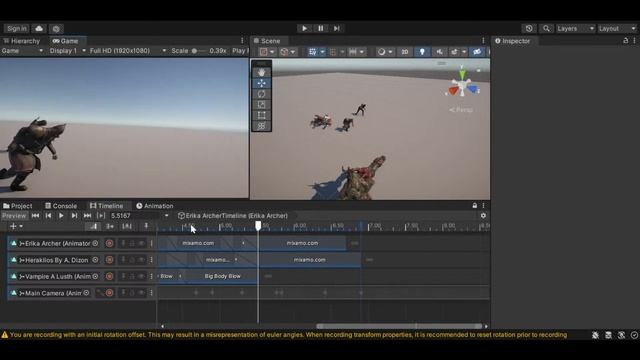The image size is (640, 360).
Task: Click the status bar checkmark icon
Action: (x=634, y=335)
